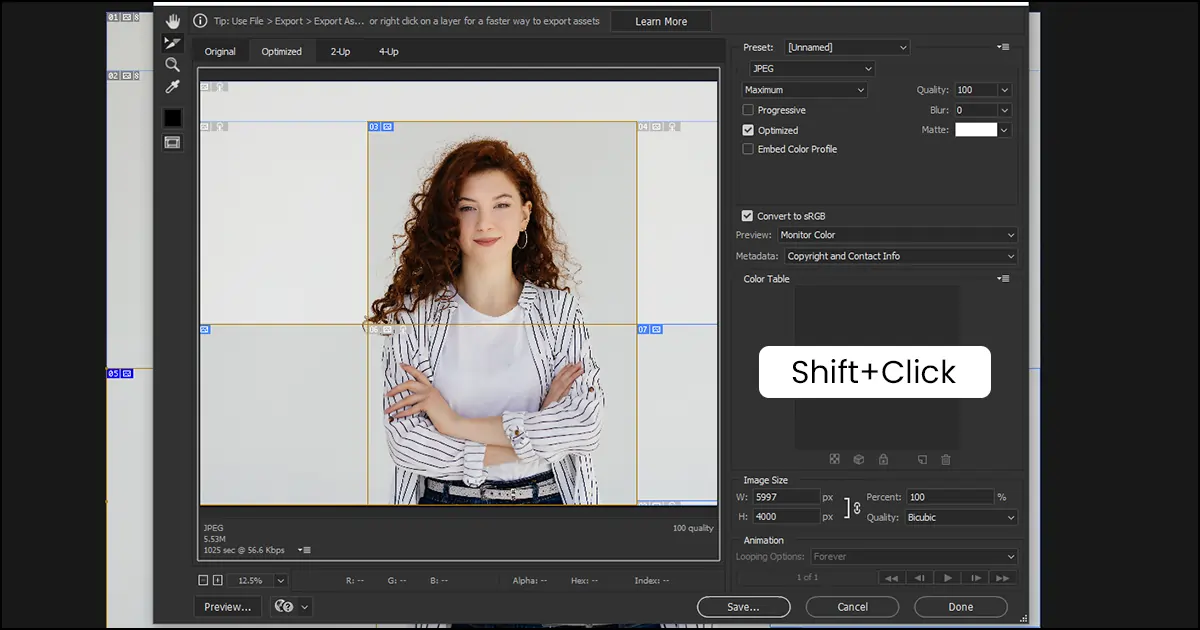Click the Save button
The width and height of the screenshot is (1200, 630).
pos(743,606)
